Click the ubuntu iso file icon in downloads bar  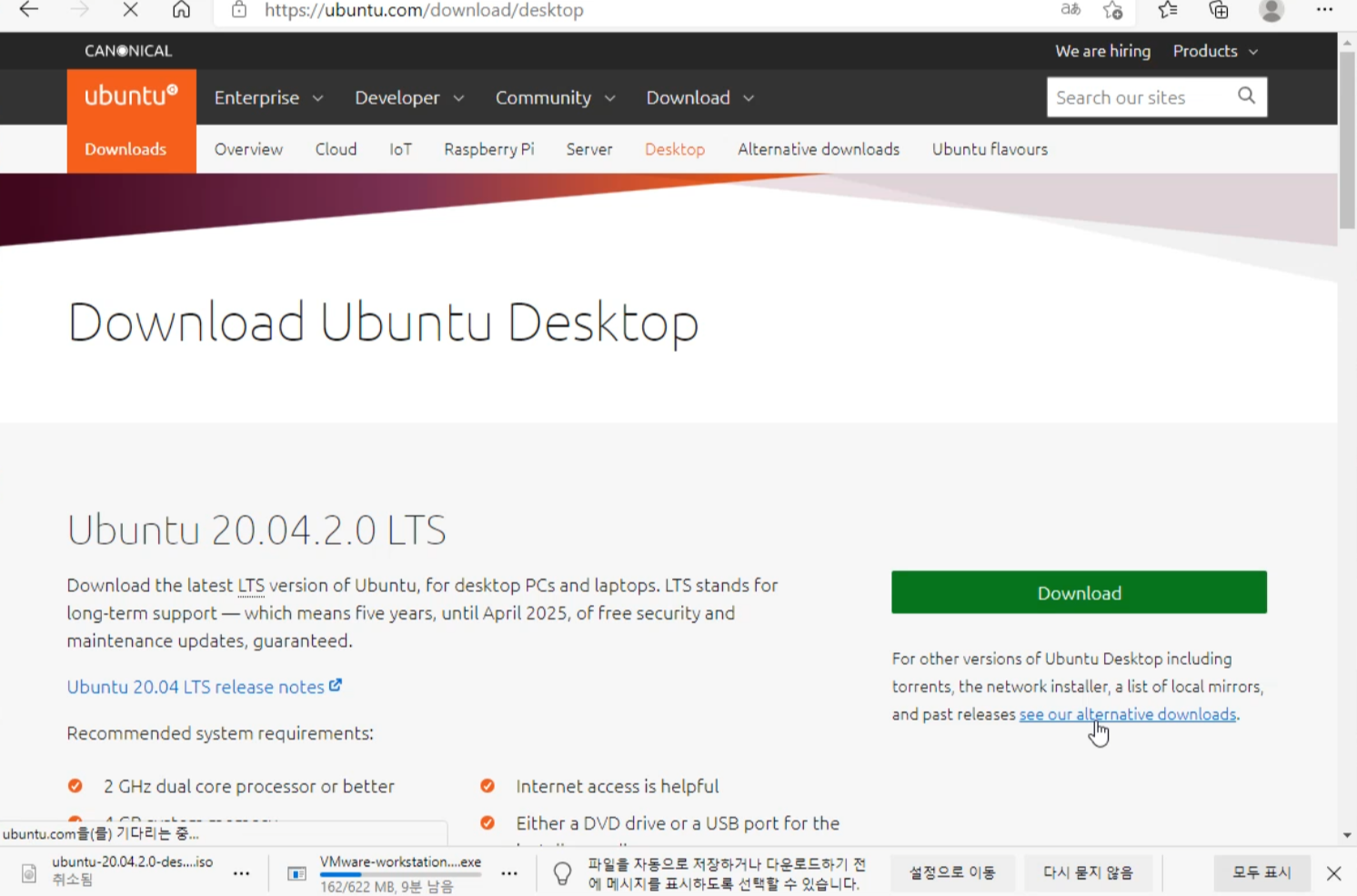(x=29, y=873)
